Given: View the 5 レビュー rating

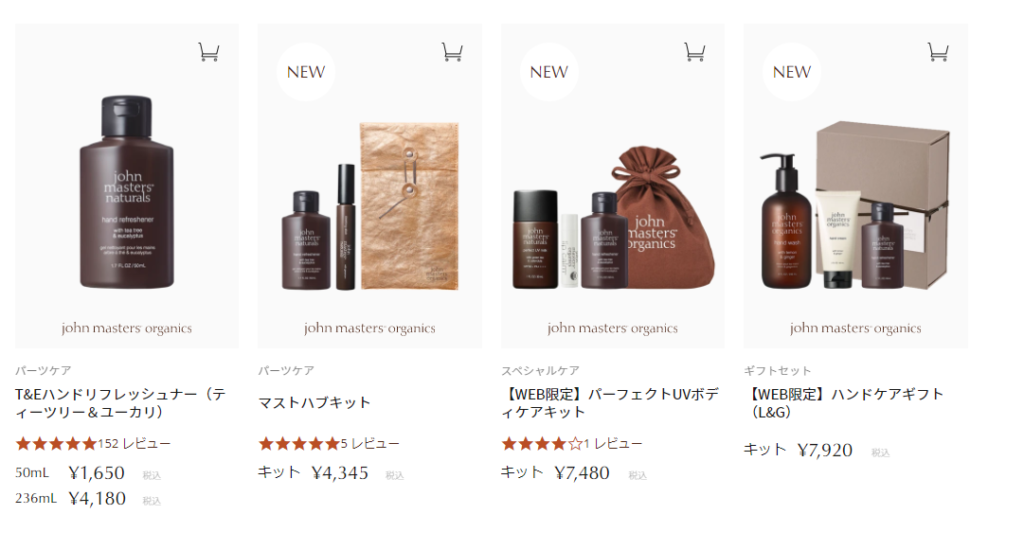Looking at the screenshot, I should 328,444.
